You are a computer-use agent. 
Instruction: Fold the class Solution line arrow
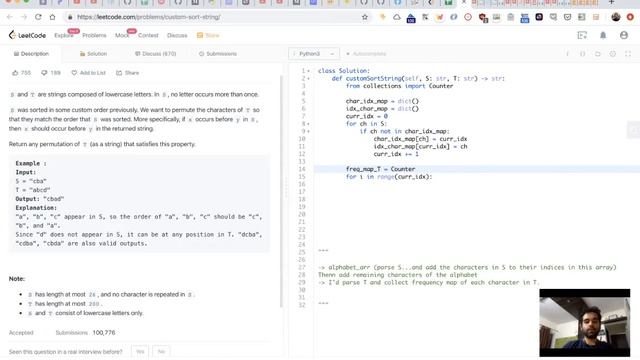[x=309, y=71]
